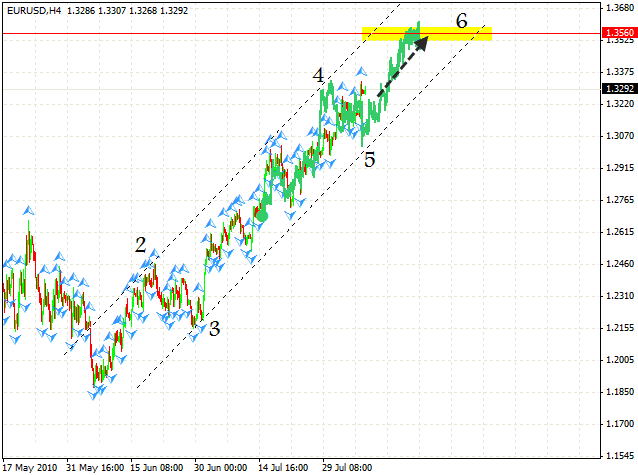Click the 1.2005 price axis label

pyautogui.click(x=620, y=360)
